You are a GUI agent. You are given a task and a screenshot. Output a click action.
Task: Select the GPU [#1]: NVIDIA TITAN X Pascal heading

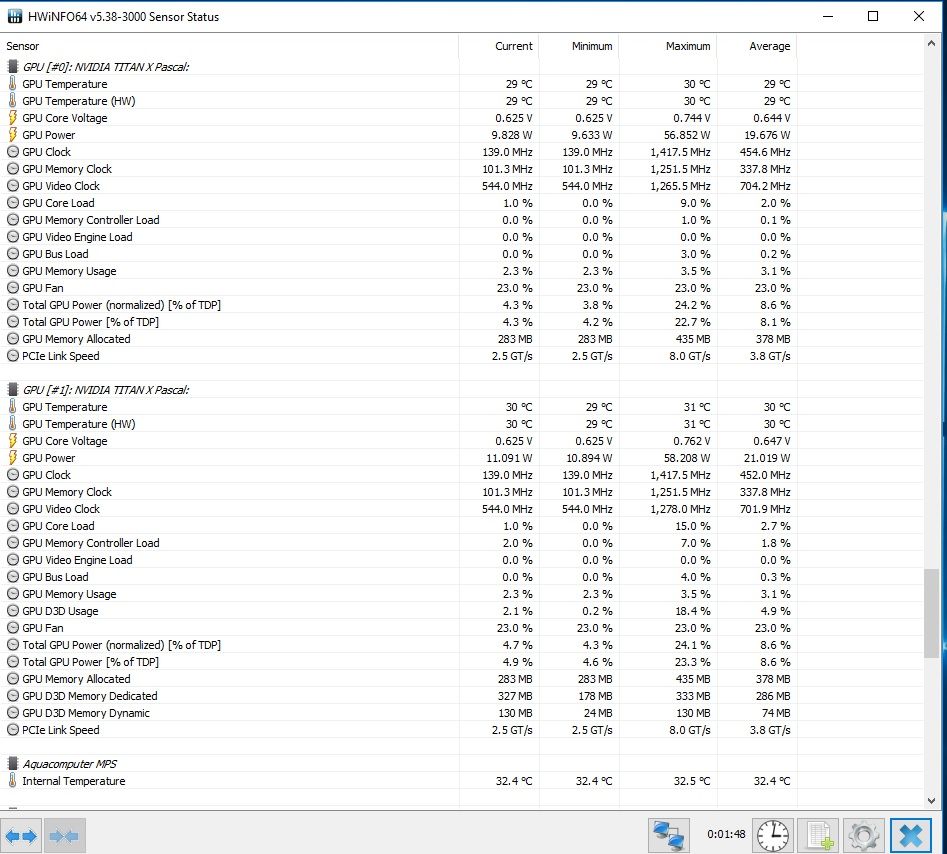[106, 390]
